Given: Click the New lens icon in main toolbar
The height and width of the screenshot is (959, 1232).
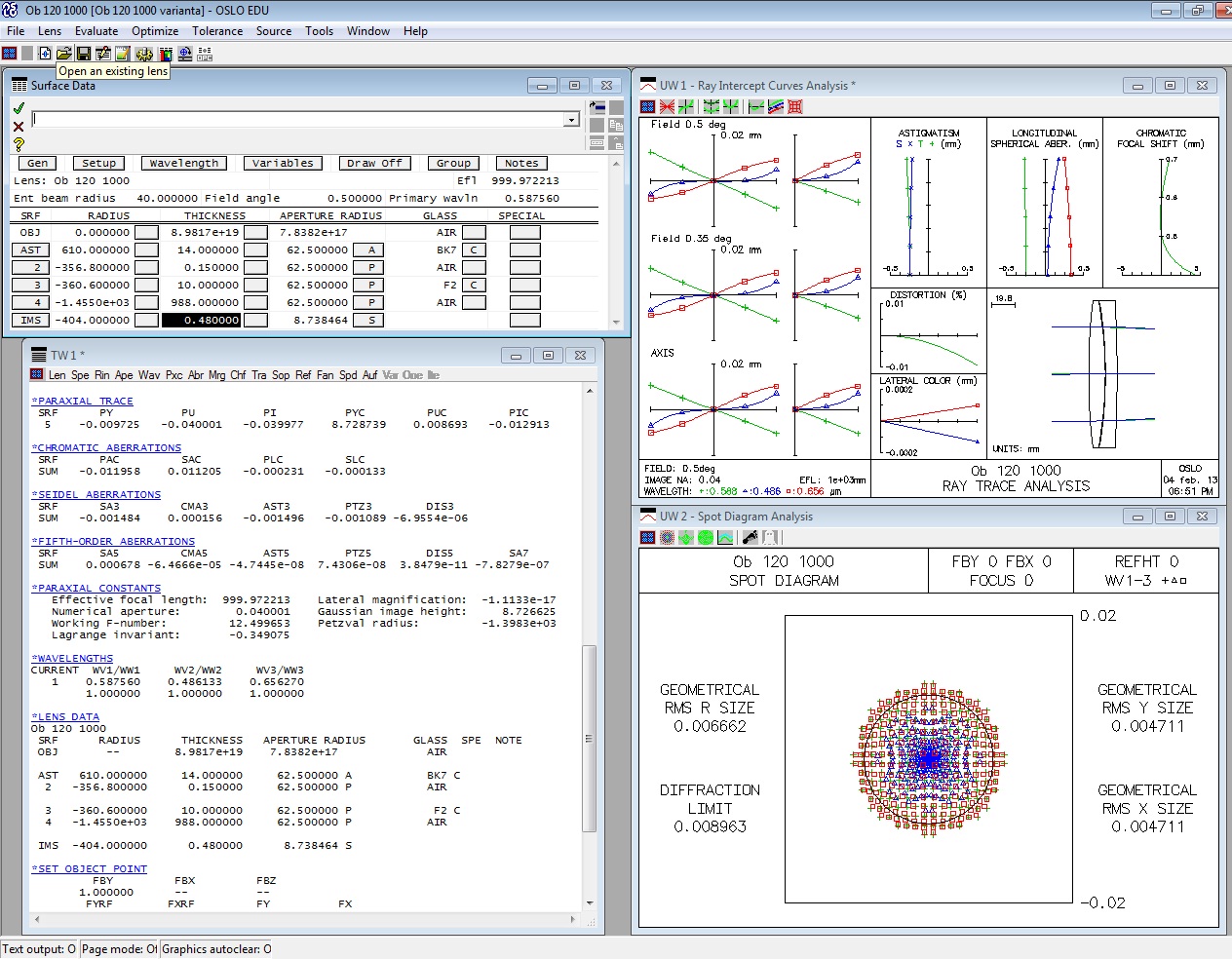Looking at the screenshot, I should [45, 54].
